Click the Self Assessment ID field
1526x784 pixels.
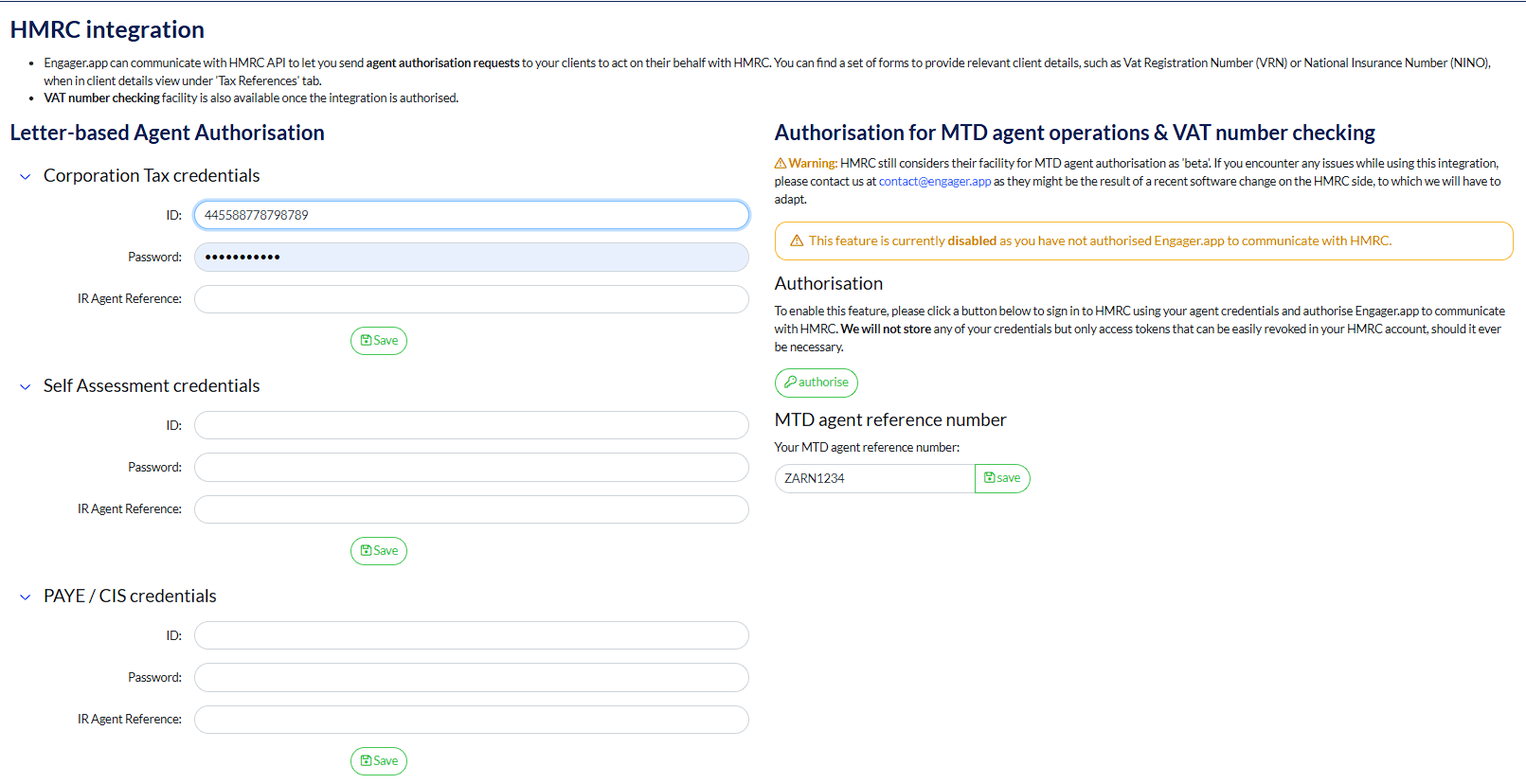(x=471, y=425)
